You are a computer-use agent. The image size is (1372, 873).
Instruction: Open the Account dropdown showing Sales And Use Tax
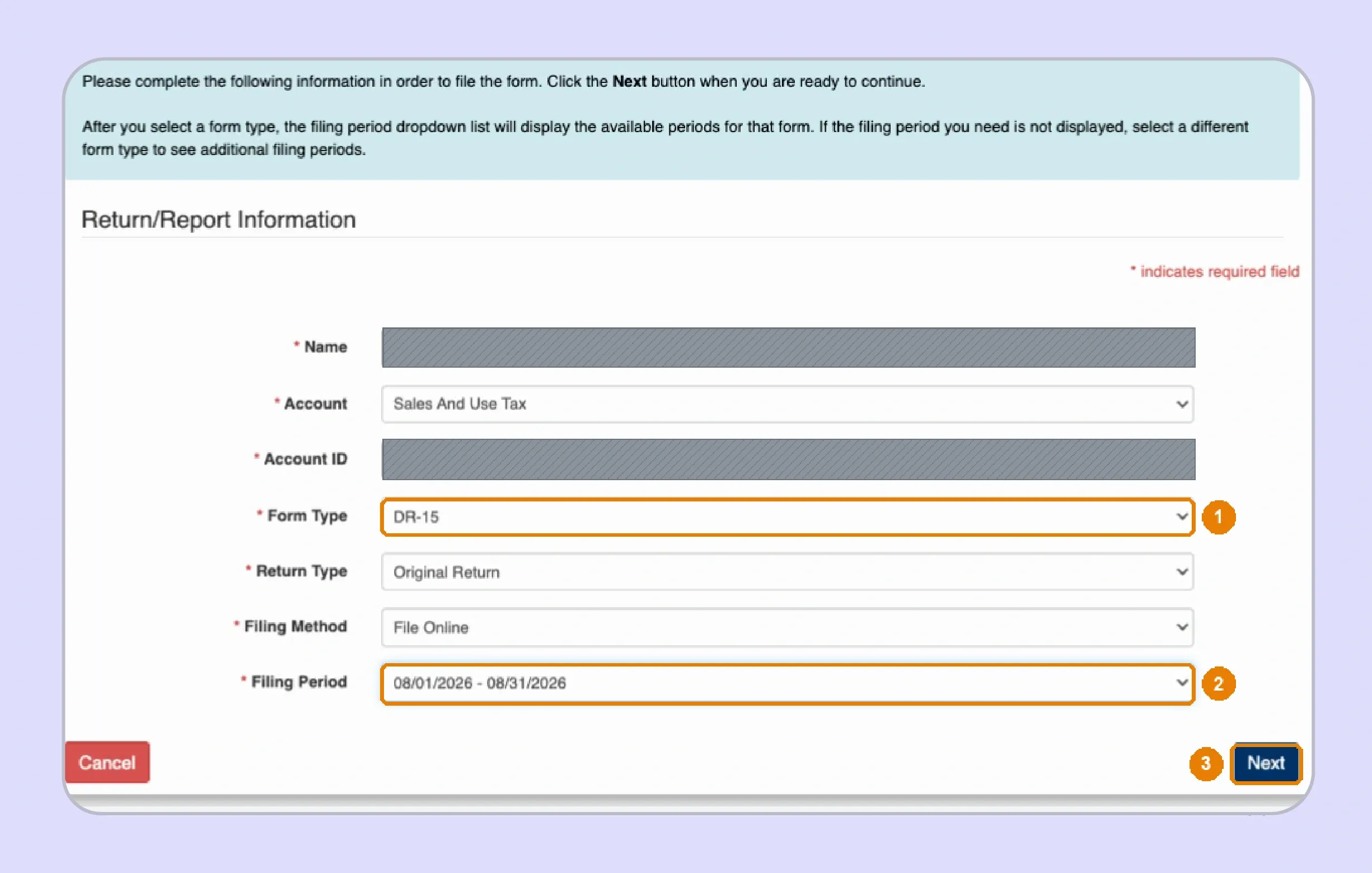(788, 403)
